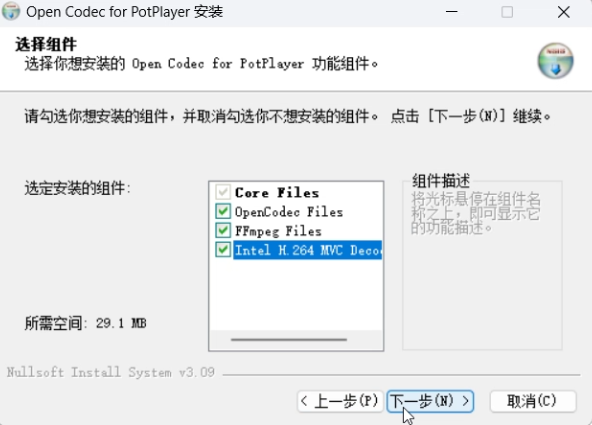Uncheck the OpenCodec Files checkbox

223,211
